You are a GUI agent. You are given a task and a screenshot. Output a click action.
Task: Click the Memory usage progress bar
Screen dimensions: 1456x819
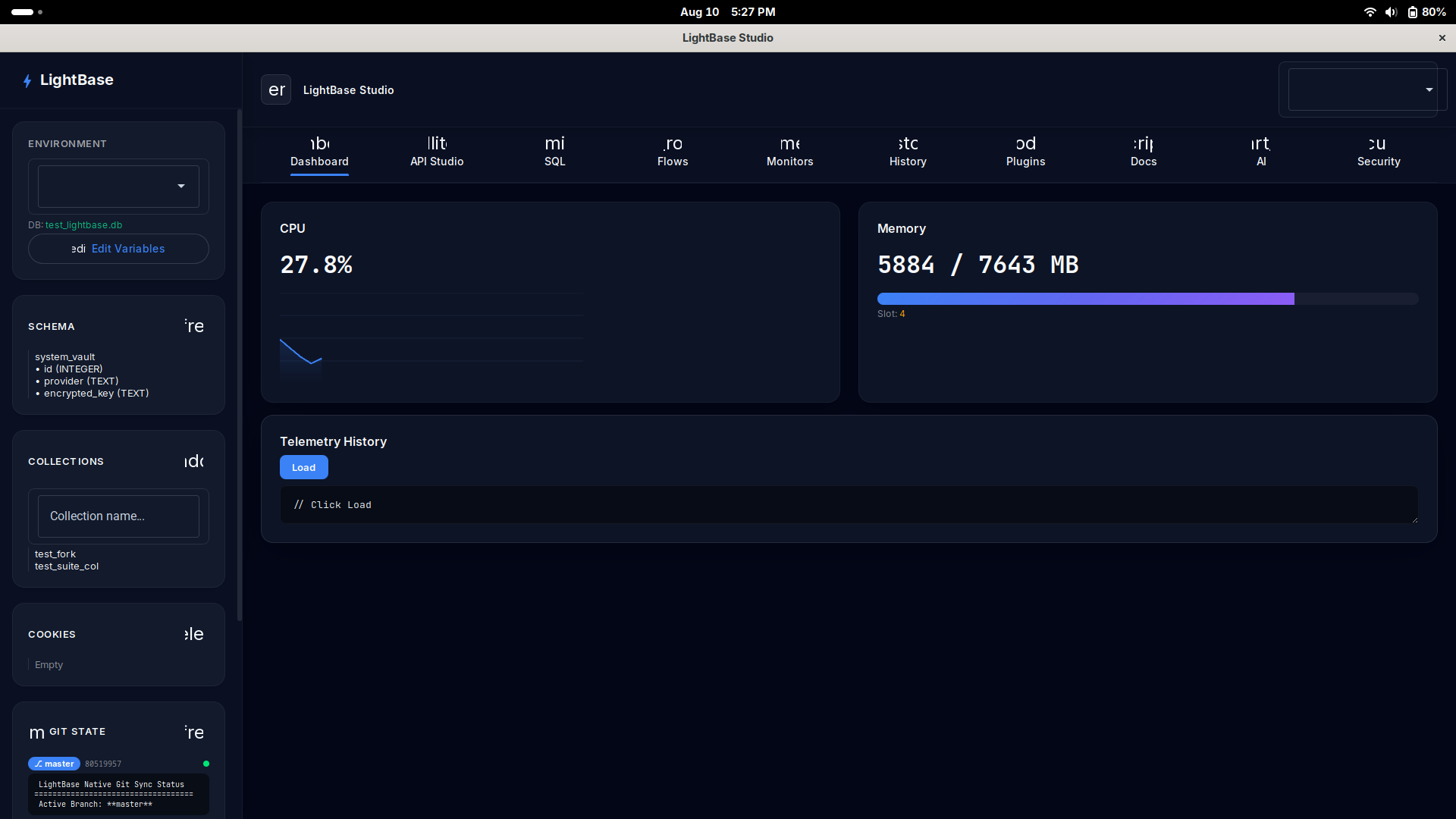1147,299
